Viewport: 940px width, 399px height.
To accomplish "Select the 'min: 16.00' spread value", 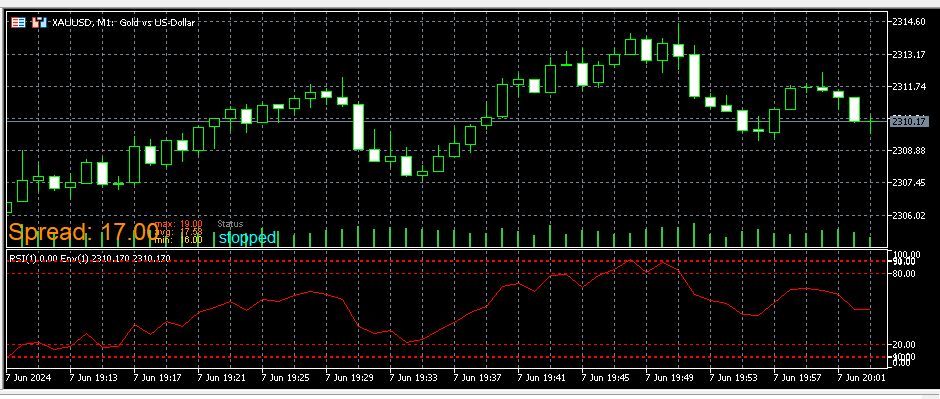I will pyautogui.click(x=179, y=240).
